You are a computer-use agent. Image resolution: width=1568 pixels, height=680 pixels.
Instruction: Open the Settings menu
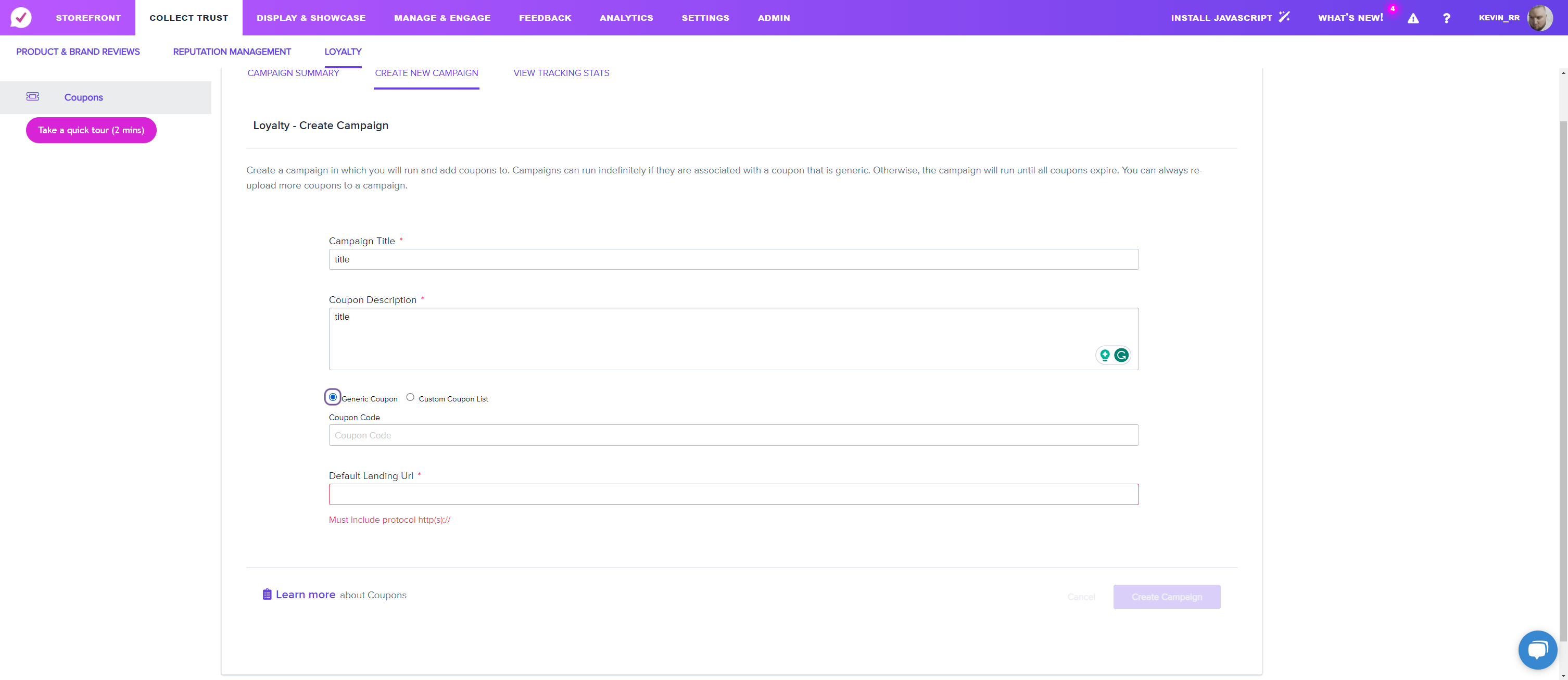(x=705, y=18)
